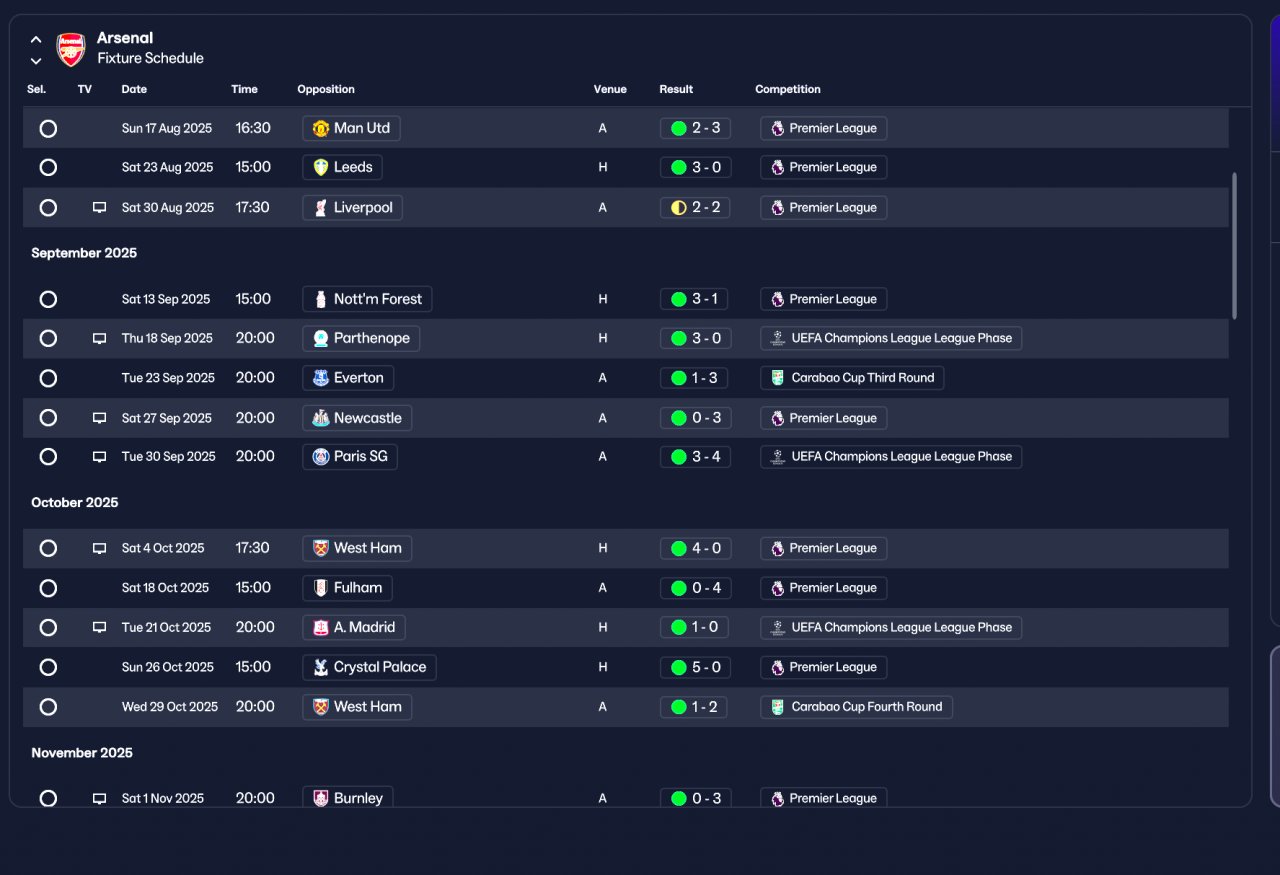The width and height of the screenshot is (1280, 875).
Task: Select the Paris SG fixture radio button
Action: pos(48,457)
